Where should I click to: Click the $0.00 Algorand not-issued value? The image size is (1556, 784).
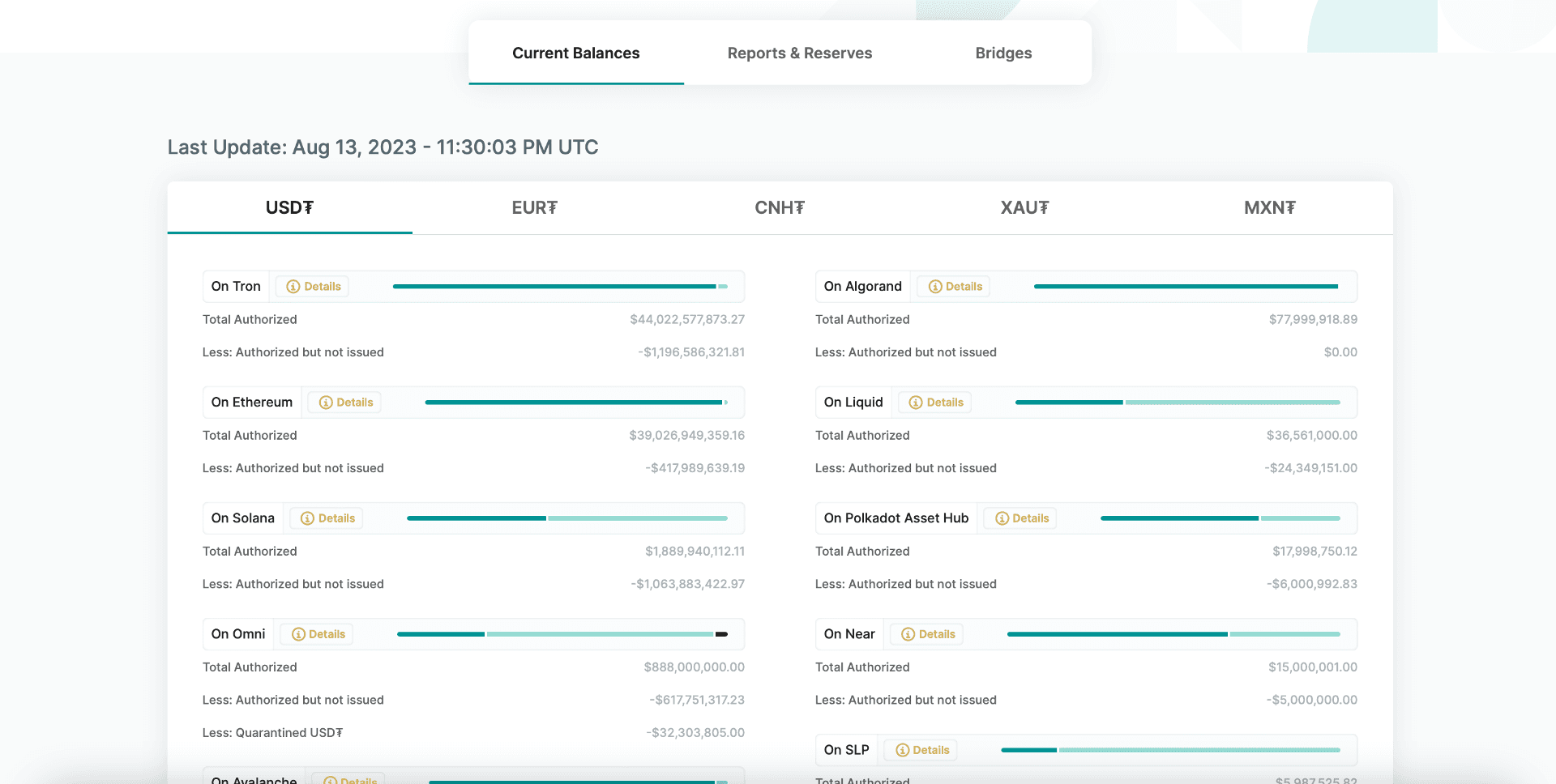(x=1340, y=352)
